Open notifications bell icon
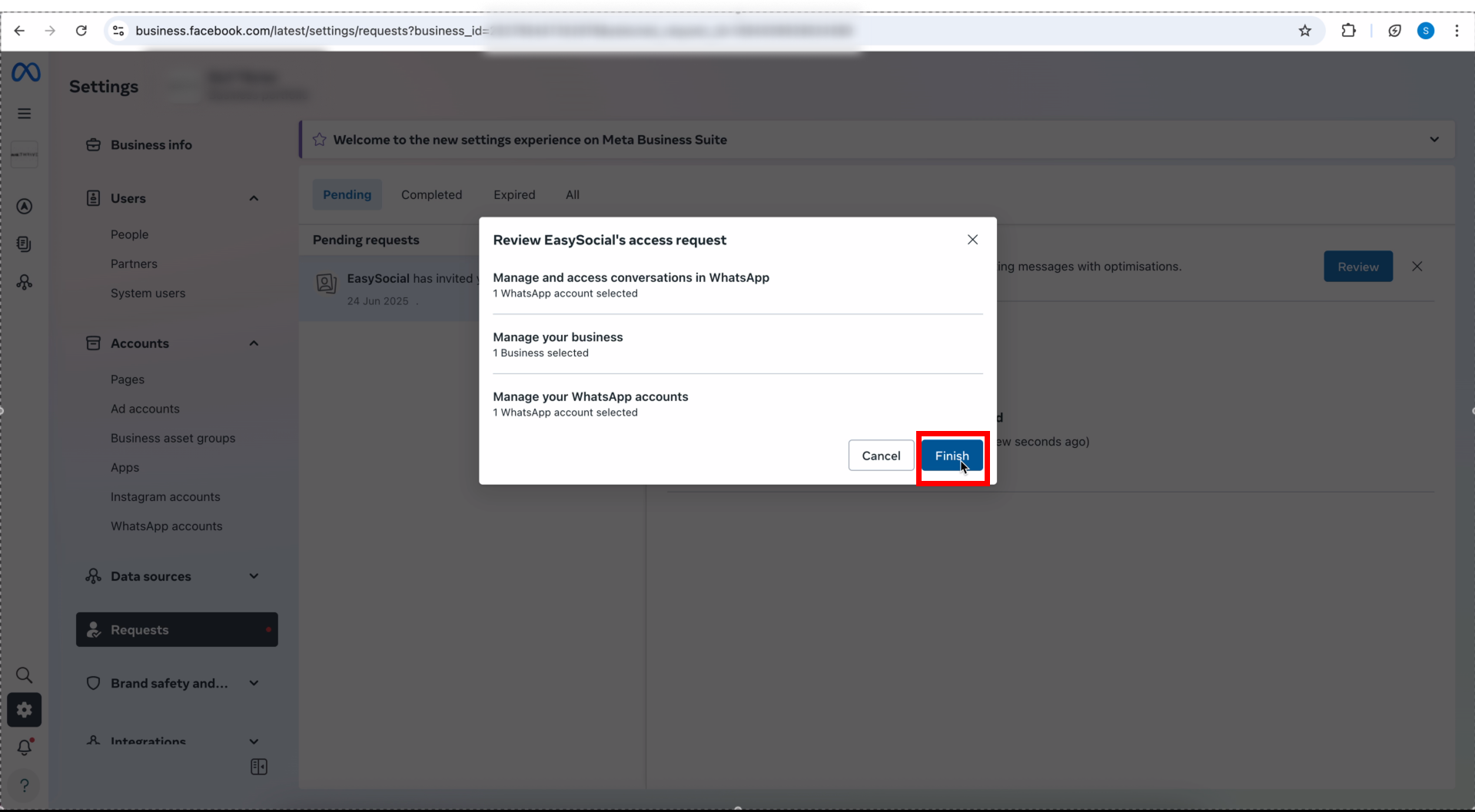Screen dimensions: 1475x812 click(25, 747)
